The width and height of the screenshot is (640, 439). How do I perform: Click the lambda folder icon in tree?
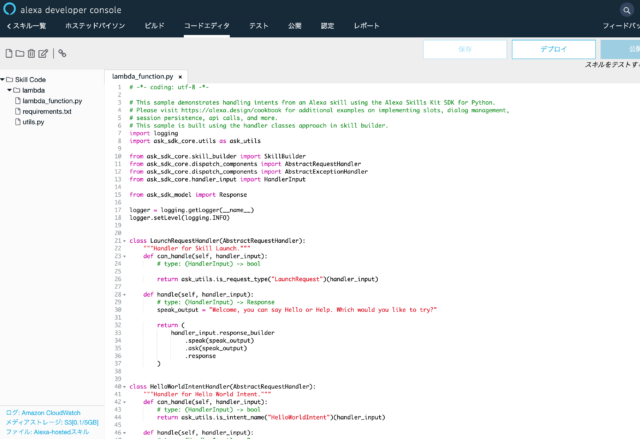(x=17, y=90)
